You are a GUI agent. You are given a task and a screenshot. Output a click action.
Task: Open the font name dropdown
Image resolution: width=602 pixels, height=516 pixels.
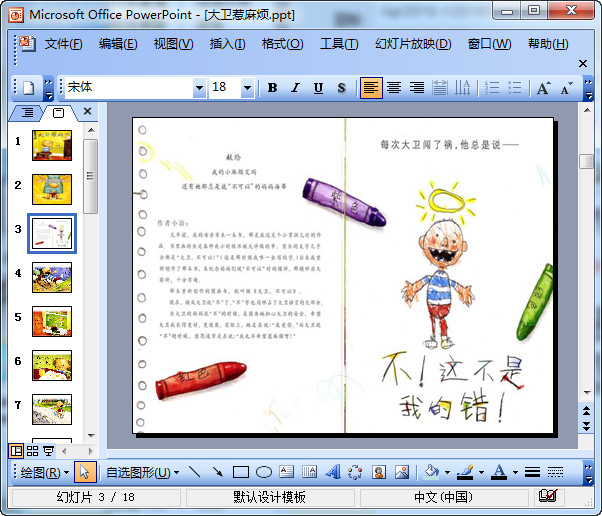coord(199,88)
